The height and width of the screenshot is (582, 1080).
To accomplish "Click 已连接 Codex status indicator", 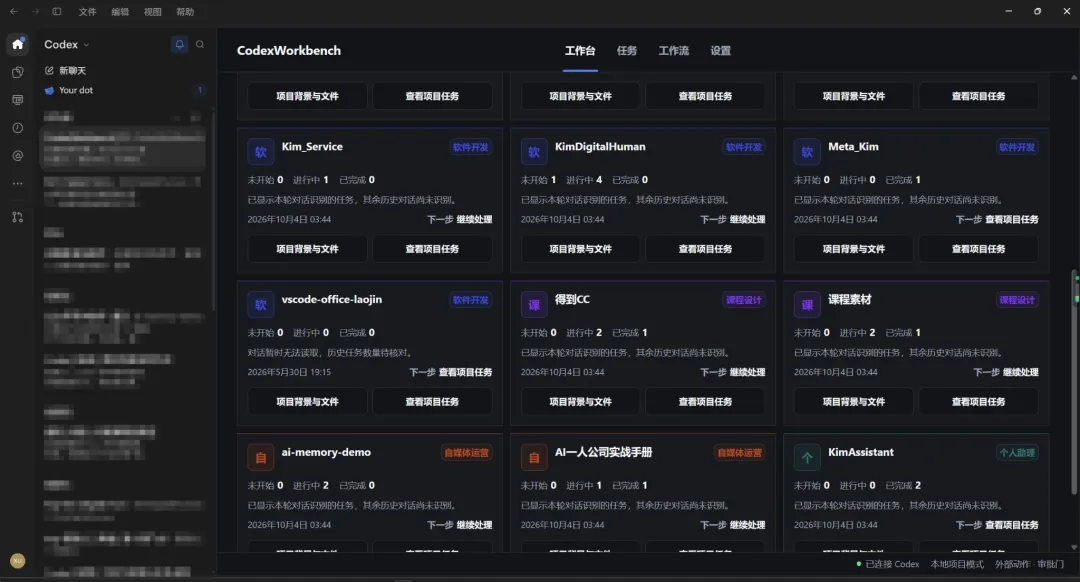I will pyautogui.click(x=887, y=564).
